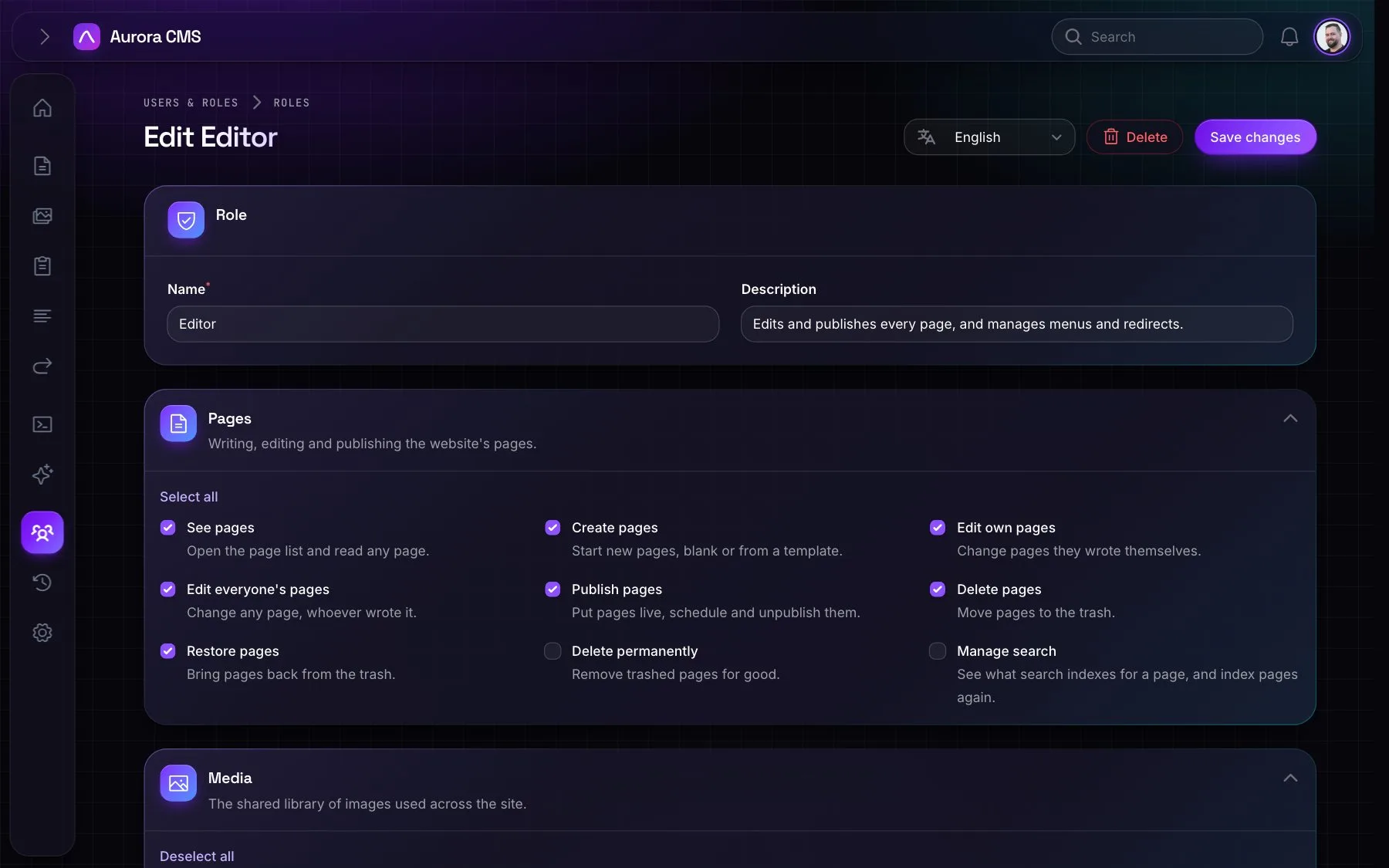Click 'Start new pages, blank or from a template.'
This screenshot has width=1389, height=868.
(707, 551)
